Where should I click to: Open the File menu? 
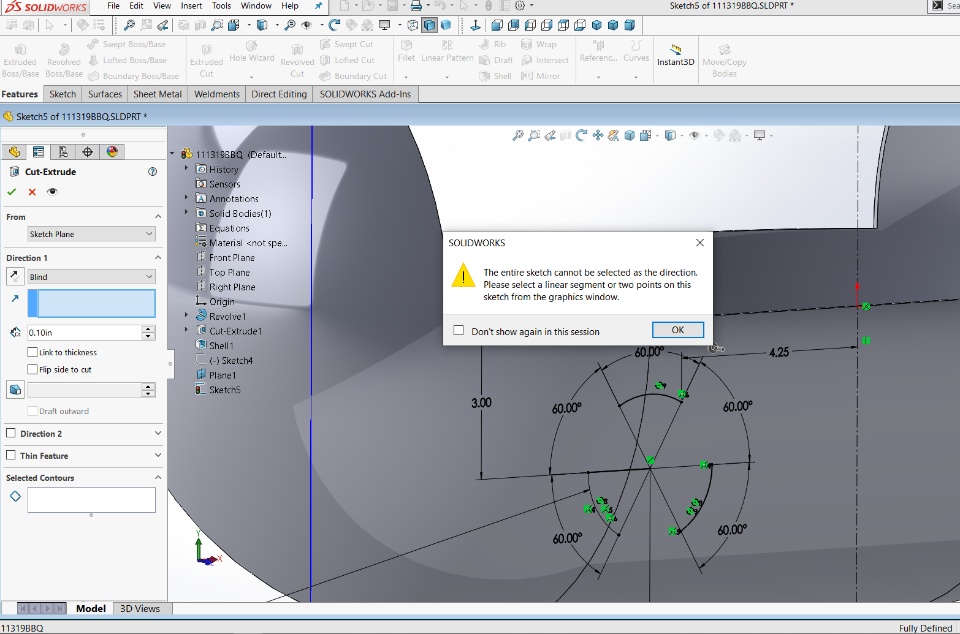(x=113, y=6)
